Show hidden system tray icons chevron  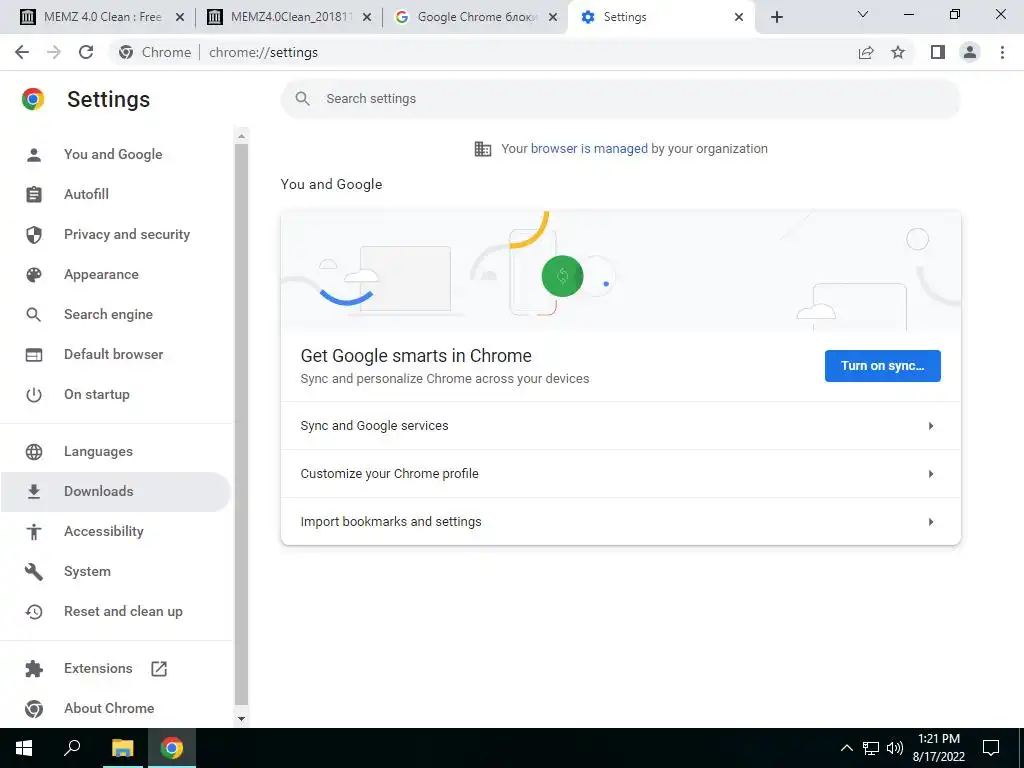[x=846, y=748]
